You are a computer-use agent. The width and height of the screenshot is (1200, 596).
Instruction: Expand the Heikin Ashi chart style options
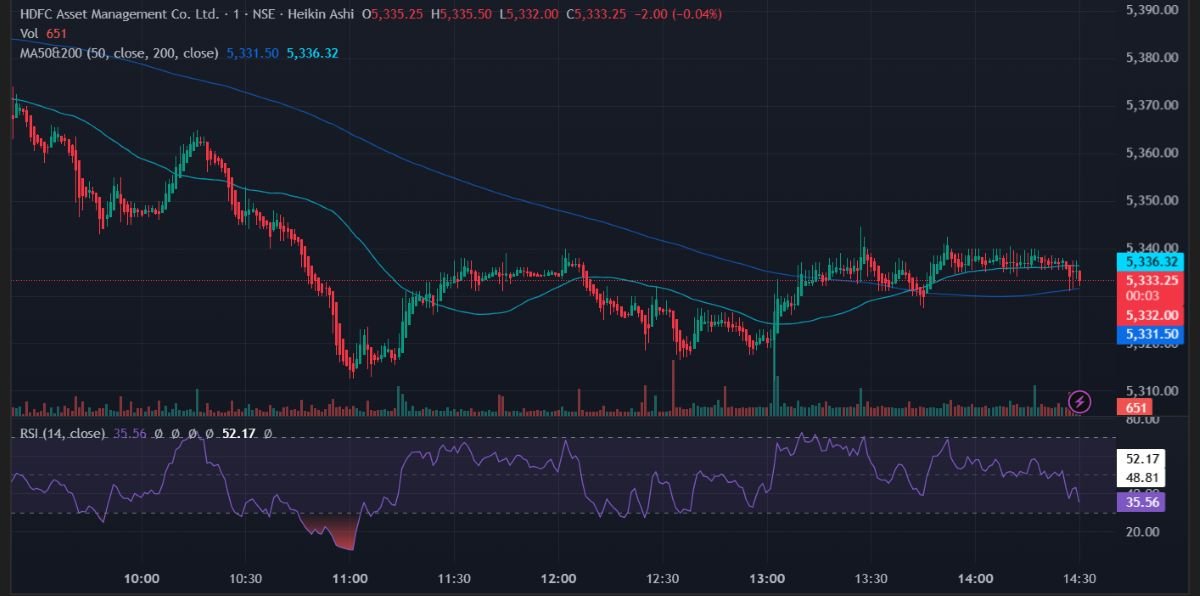(x=320, y=13)
